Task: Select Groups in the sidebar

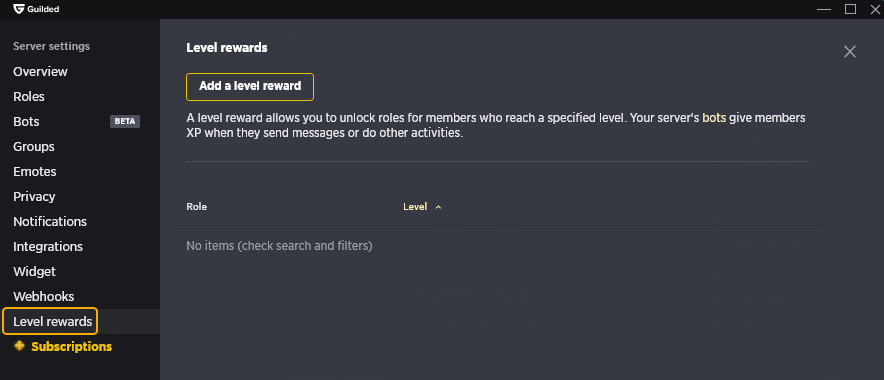Action: pyautogui.click(x=34, y=147)
